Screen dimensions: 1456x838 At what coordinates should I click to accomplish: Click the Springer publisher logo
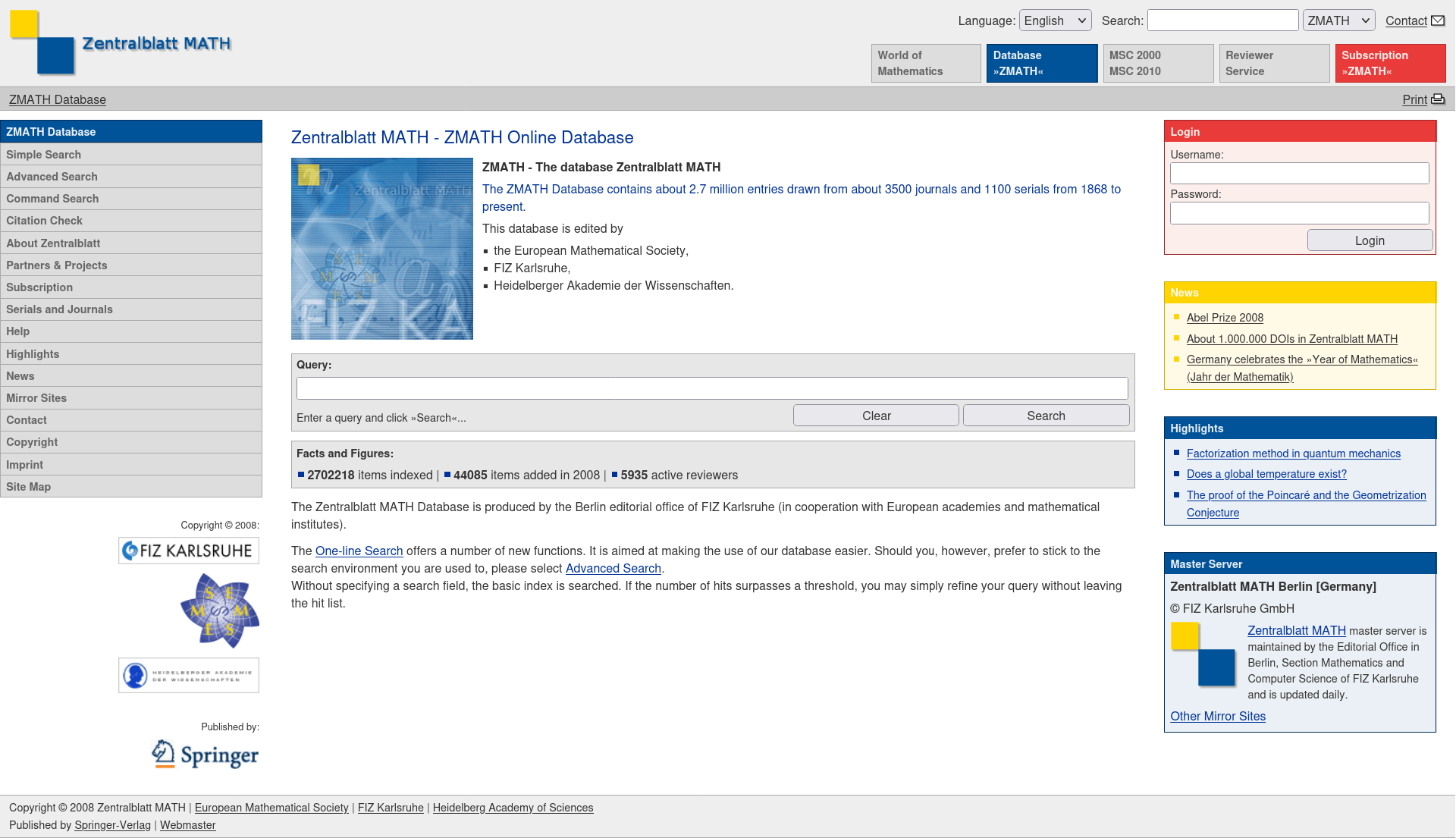[205, 755]
